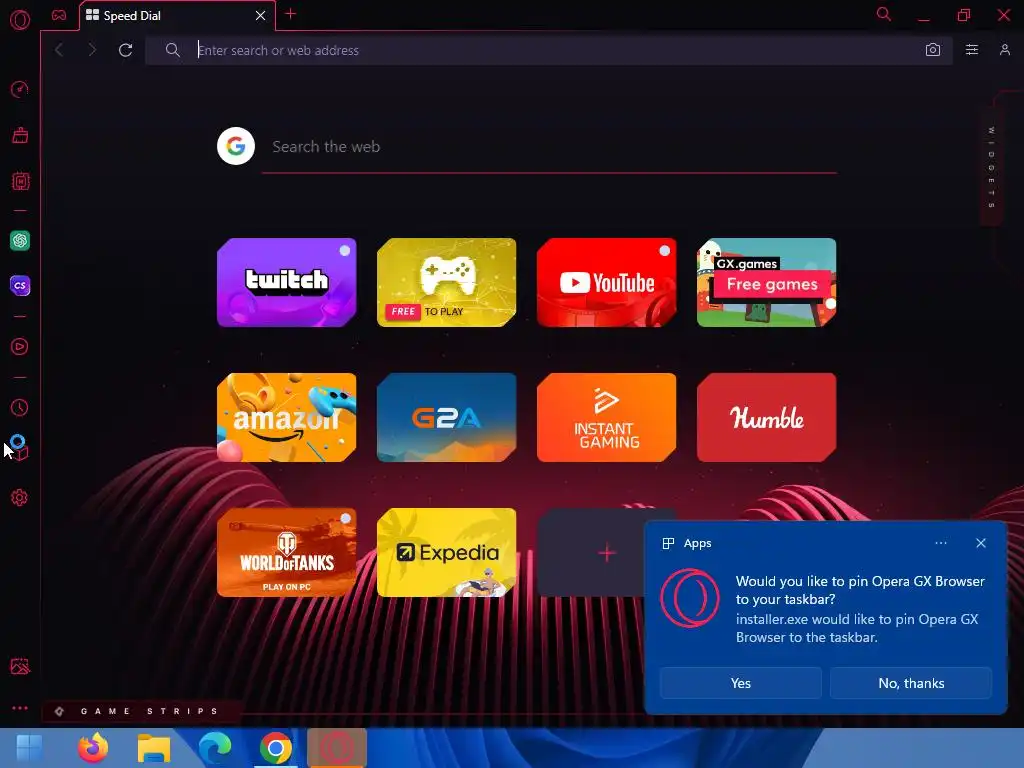Open a new tab with plus button

[291, 14]
